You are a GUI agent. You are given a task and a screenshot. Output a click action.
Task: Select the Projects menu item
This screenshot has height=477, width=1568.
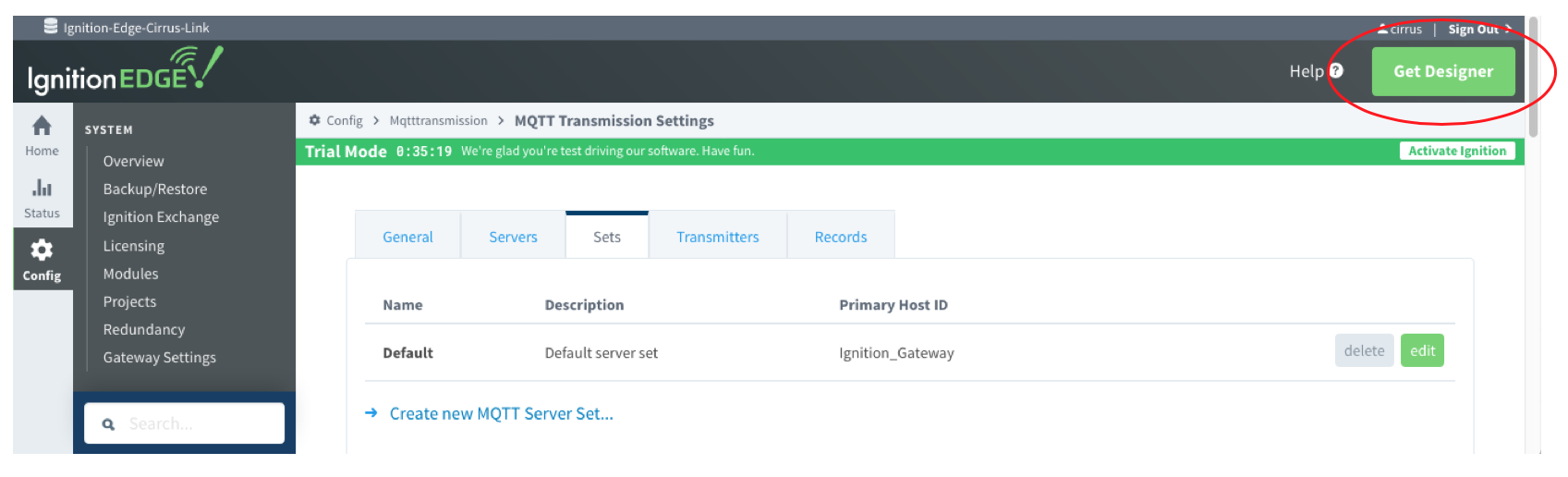[x=129, y=301]
